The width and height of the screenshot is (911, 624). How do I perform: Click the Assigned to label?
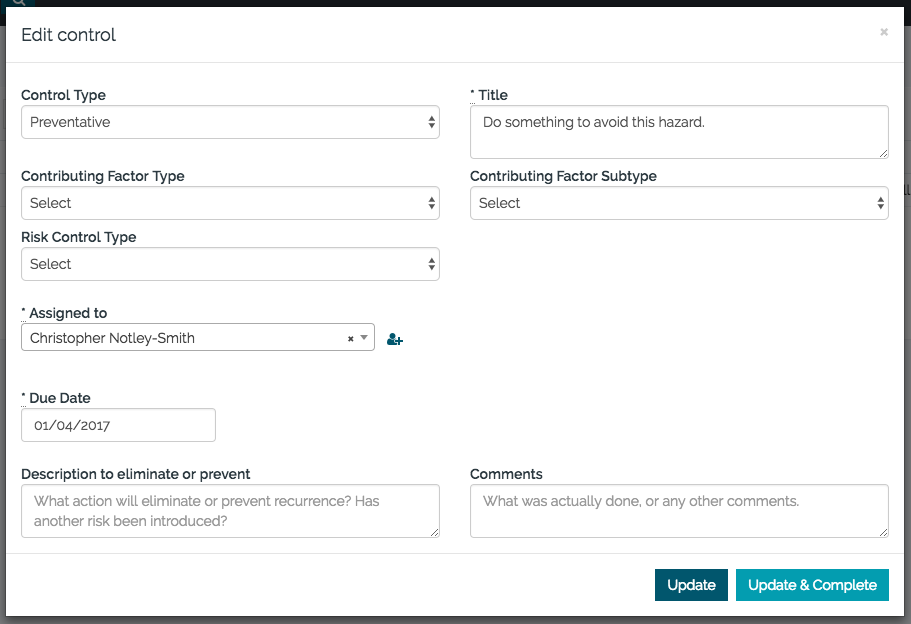67,313
